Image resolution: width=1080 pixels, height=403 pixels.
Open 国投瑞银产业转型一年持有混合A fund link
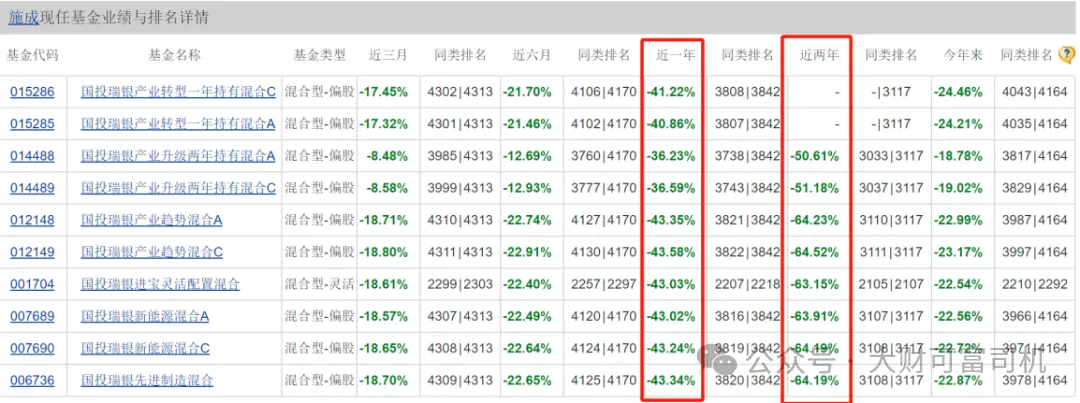pyautogui.click(x=178, y=124)
